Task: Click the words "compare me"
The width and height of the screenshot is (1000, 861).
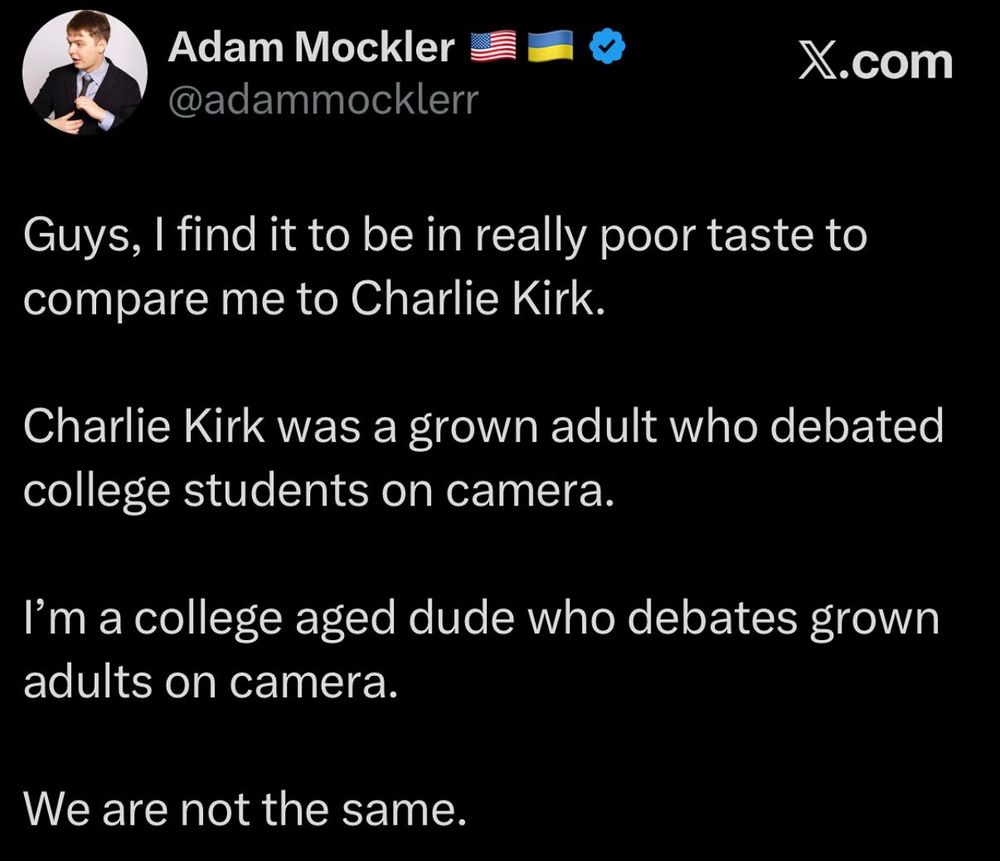Action: pyautogui.click(x=152, y=299)
